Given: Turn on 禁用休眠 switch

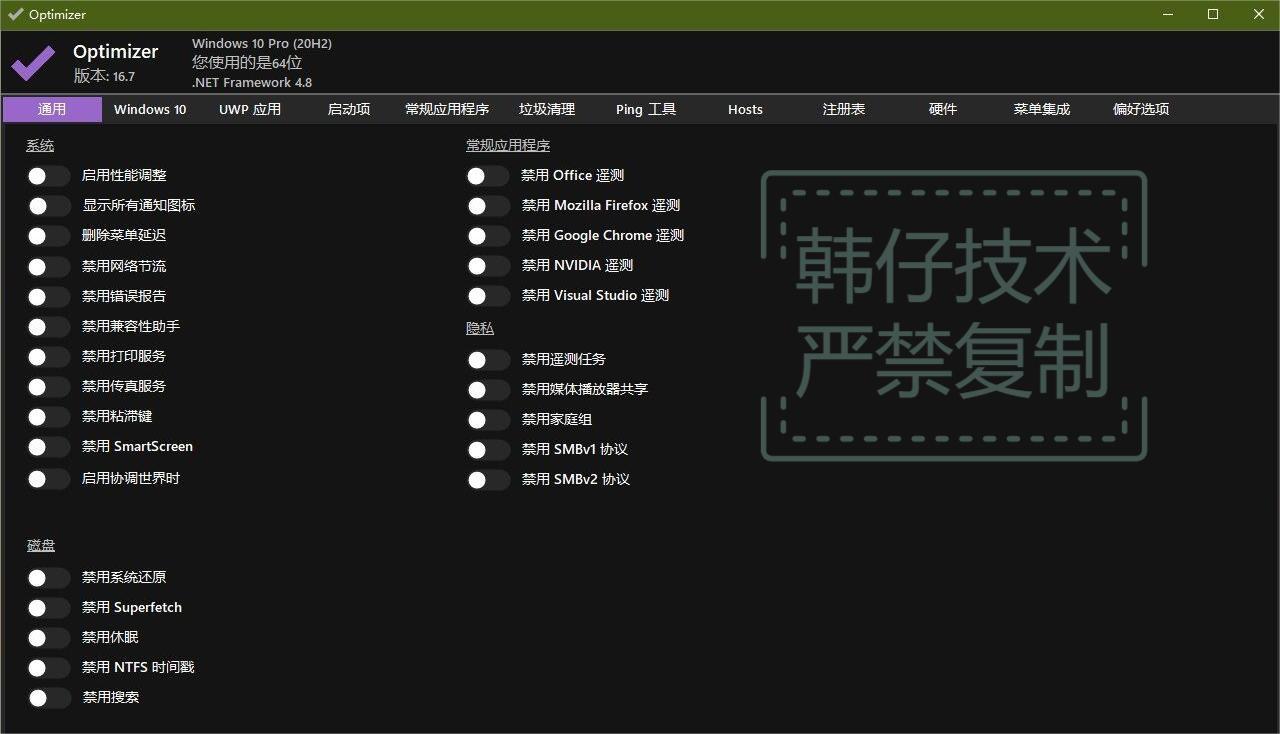Looking at the screenshot, I should pos(49,638).
